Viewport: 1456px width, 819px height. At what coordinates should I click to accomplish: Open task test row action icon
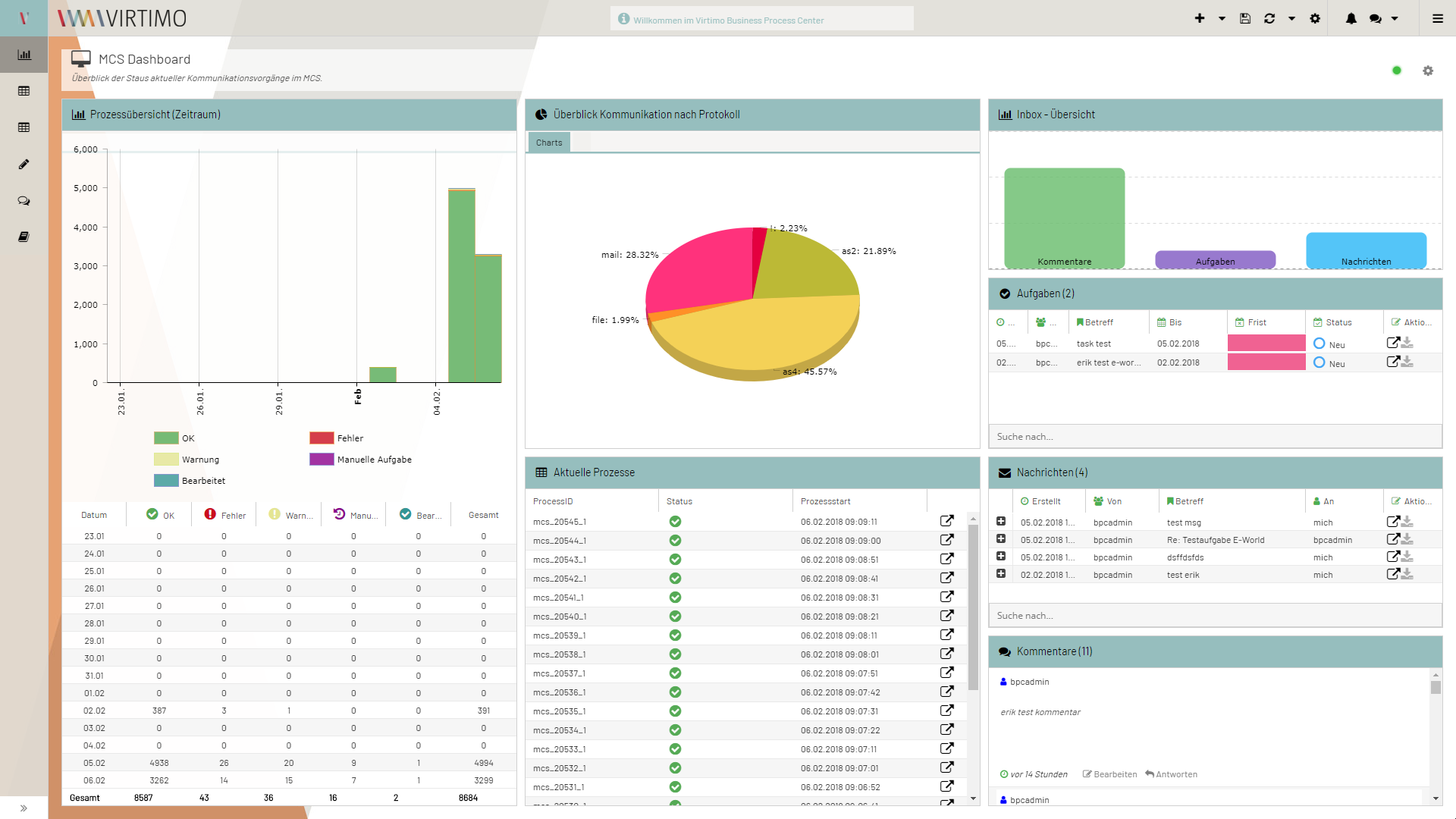tap(1393, 343)
